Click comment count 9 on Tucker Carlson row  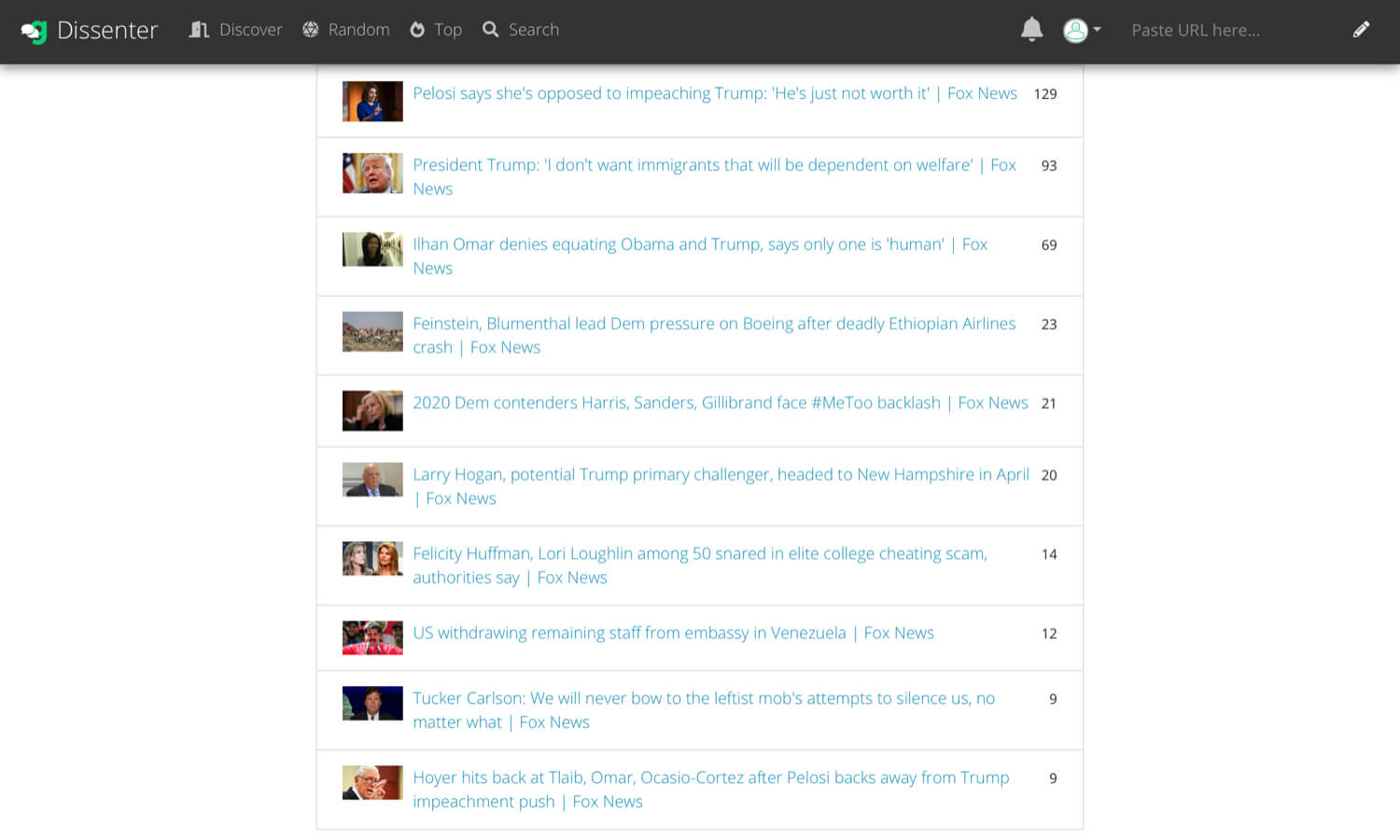coord(1053,700)
